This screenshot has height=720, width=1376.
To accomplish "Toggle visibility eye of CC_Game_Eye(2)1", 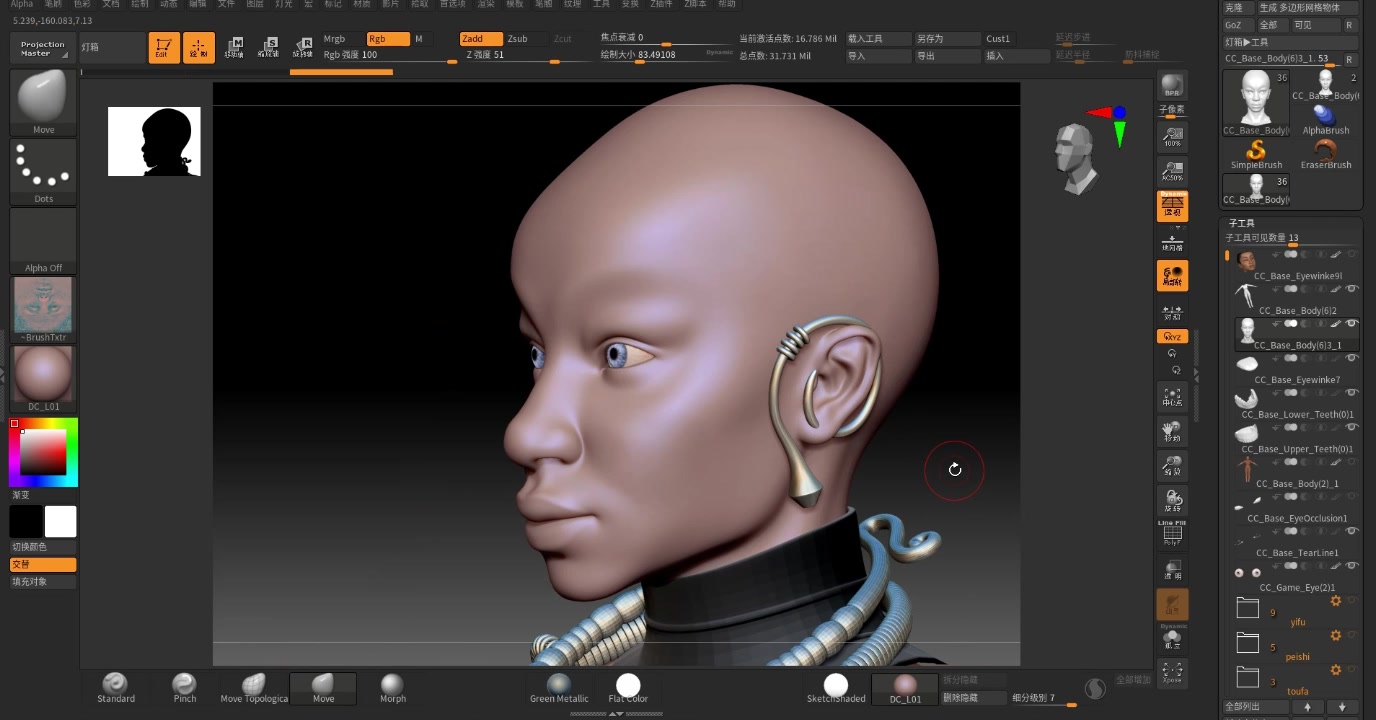I will tap(1352, 566).
